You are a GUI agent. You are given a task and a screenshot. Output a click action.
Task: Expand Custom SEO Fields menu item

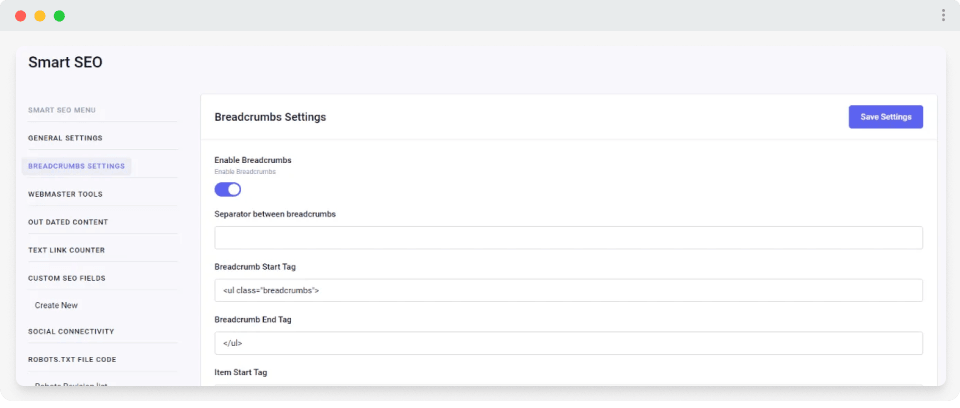(66, 278)
